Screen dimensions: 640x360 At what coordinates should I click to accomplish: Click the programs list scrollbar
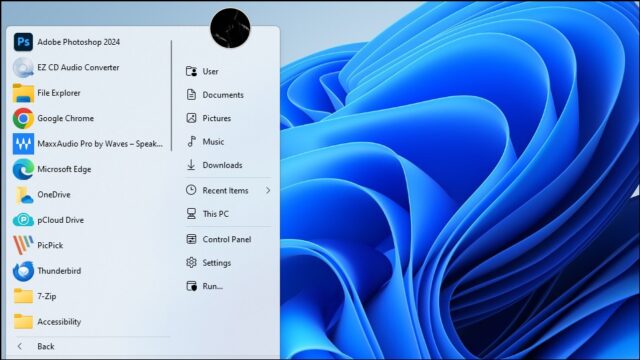tap(171, 96)
